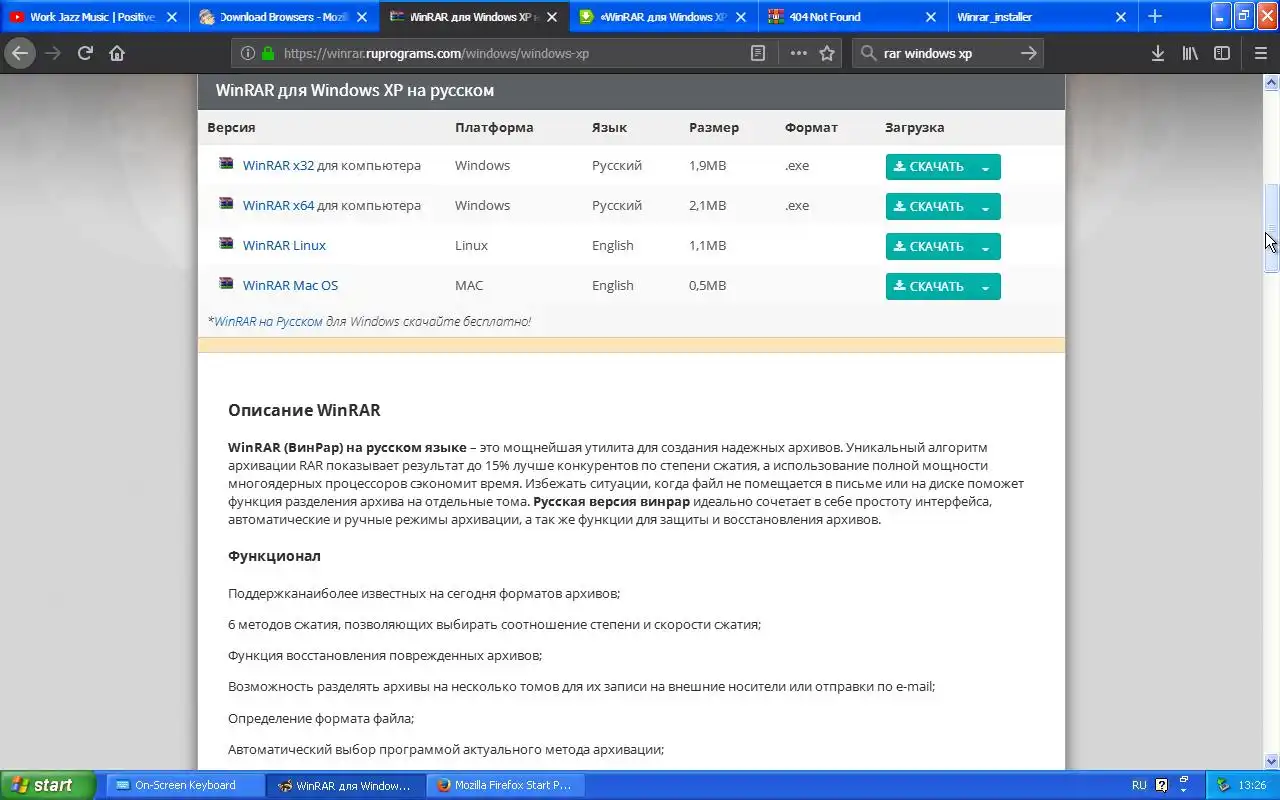The image size is (1280, 800).
Task: Run search with arrow in search box
Action: pos(1029,53)
